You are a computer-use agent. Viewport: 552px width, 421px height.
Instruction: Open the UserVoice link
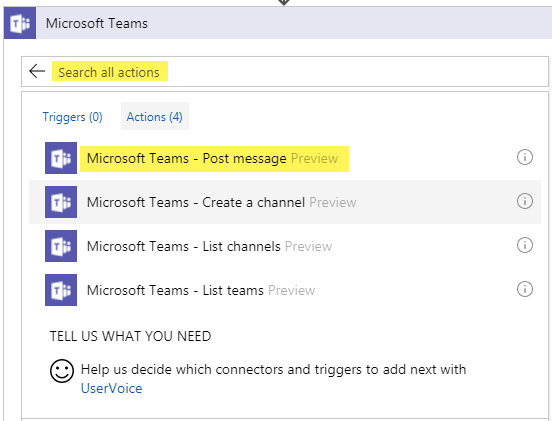112,388
